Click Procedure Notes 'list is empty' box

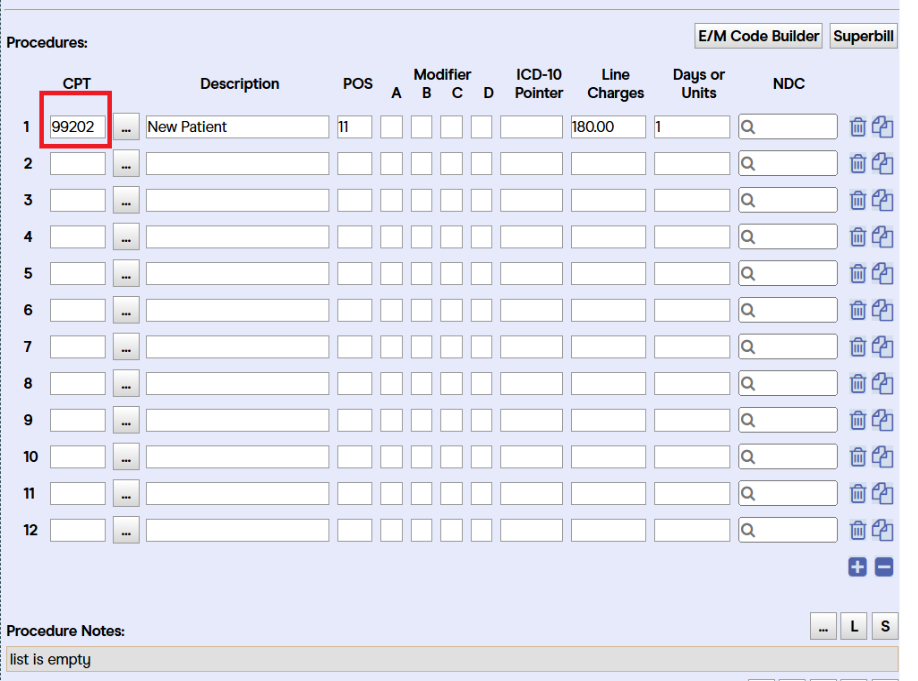tap(452, 659)
